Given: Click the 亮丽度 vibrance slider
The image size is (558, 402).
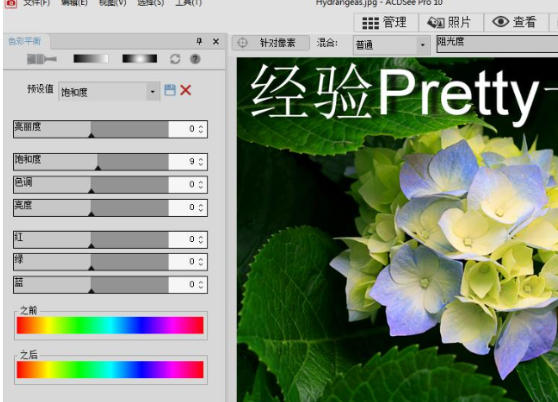Looking at the screenshot, I should (x=91, y=129).
